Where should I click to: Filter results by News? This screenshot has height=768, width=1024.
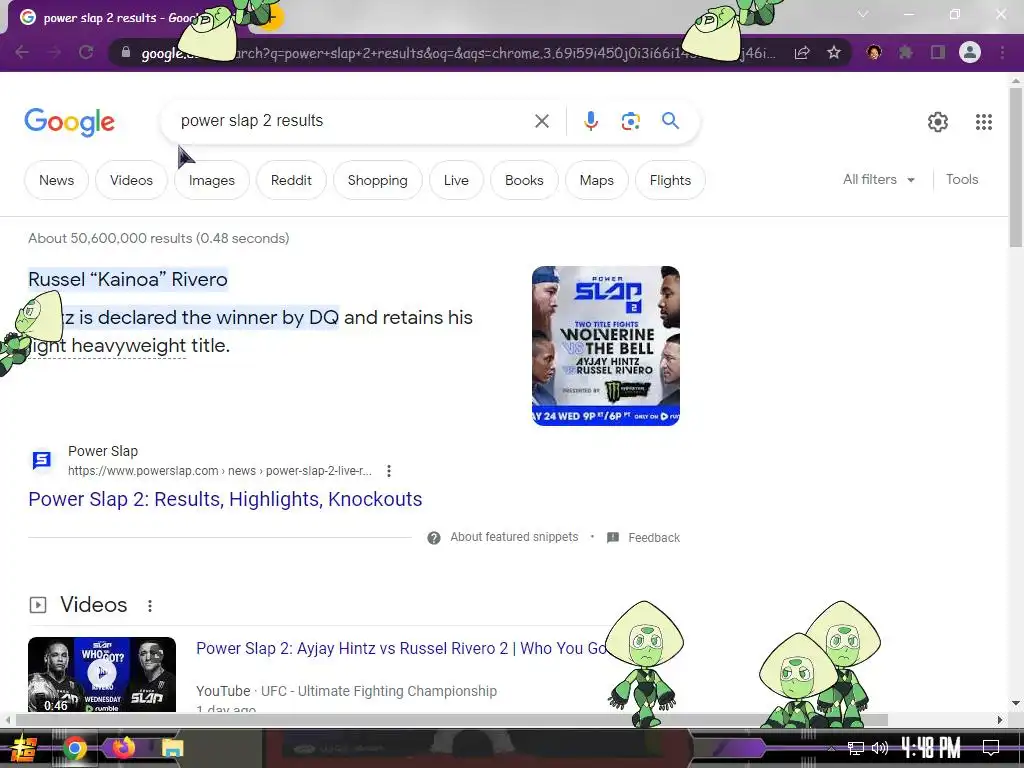point(56,180)
